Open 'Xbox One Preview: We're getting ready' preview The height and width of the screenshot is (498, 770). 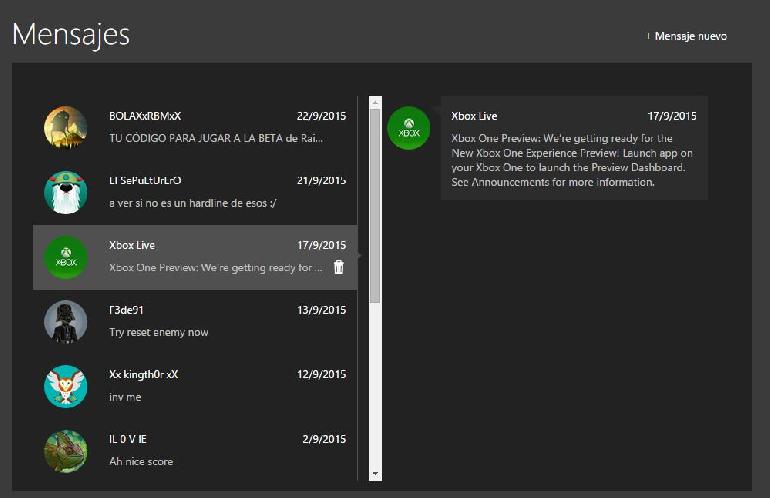[216, 268]
